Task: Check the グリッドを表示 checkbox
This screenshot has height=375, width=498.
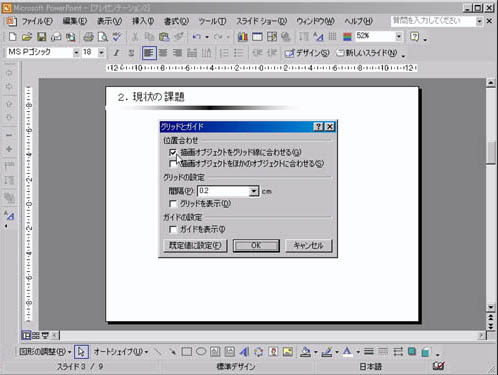Action: pyautogui.click(x=173, y=203)
